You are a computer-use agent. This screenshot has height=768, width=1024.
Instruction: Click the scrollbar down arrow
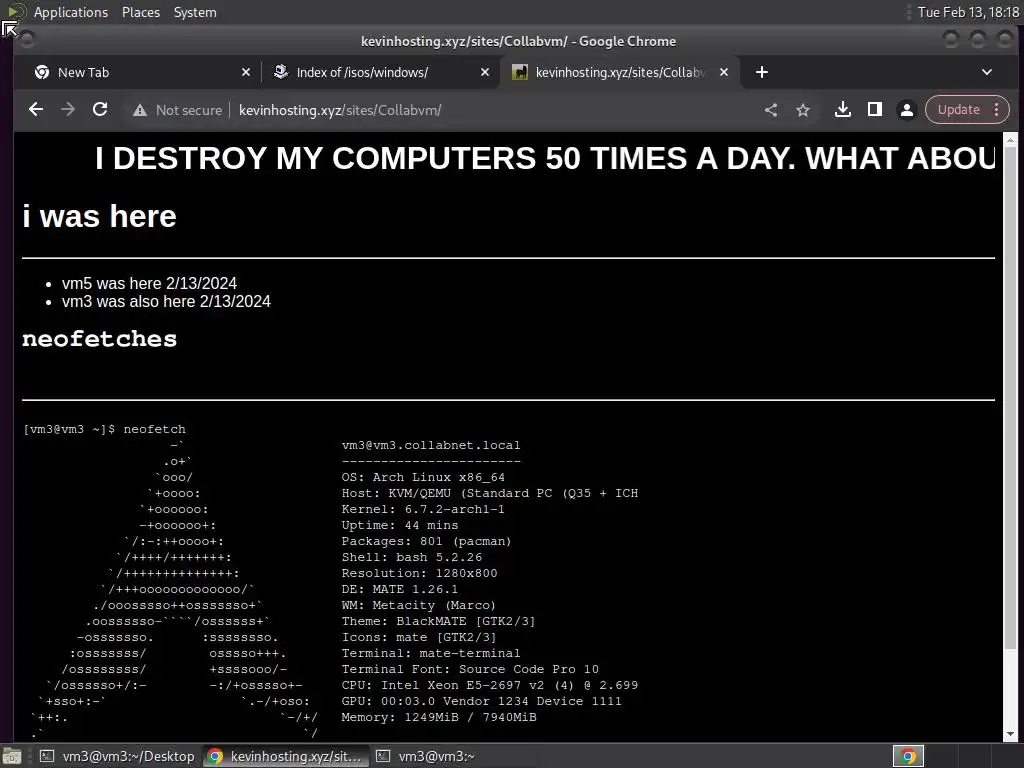(1010, 735)
